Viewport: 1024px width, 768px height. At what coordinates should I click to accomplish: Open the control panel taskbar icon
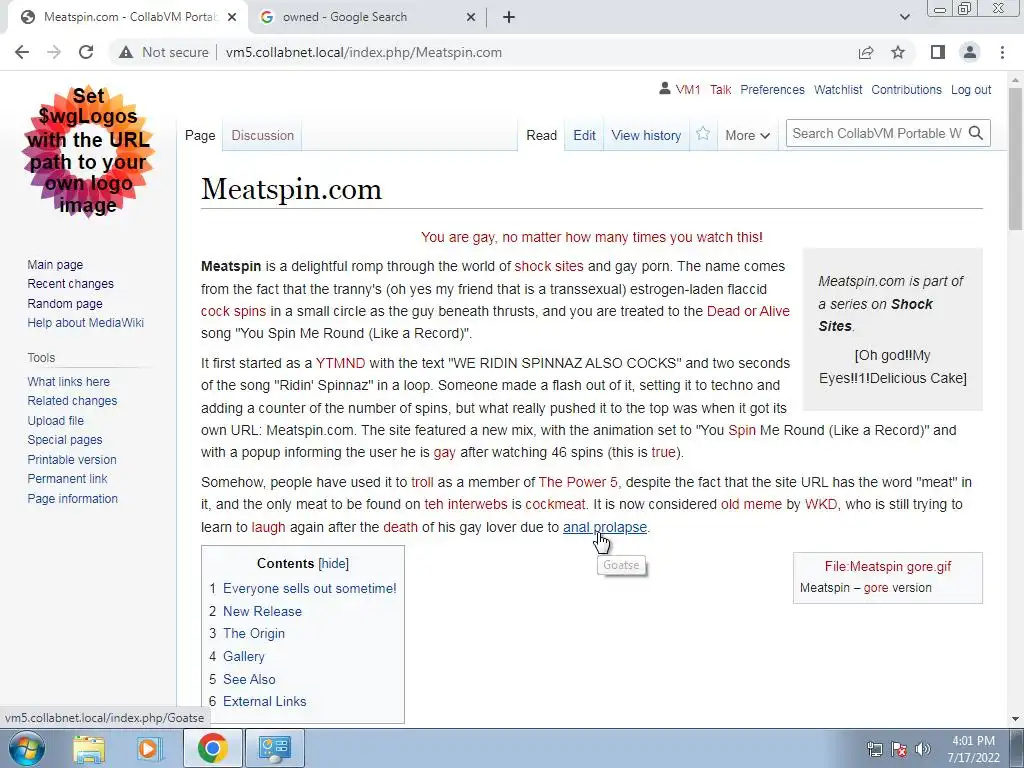274,748
